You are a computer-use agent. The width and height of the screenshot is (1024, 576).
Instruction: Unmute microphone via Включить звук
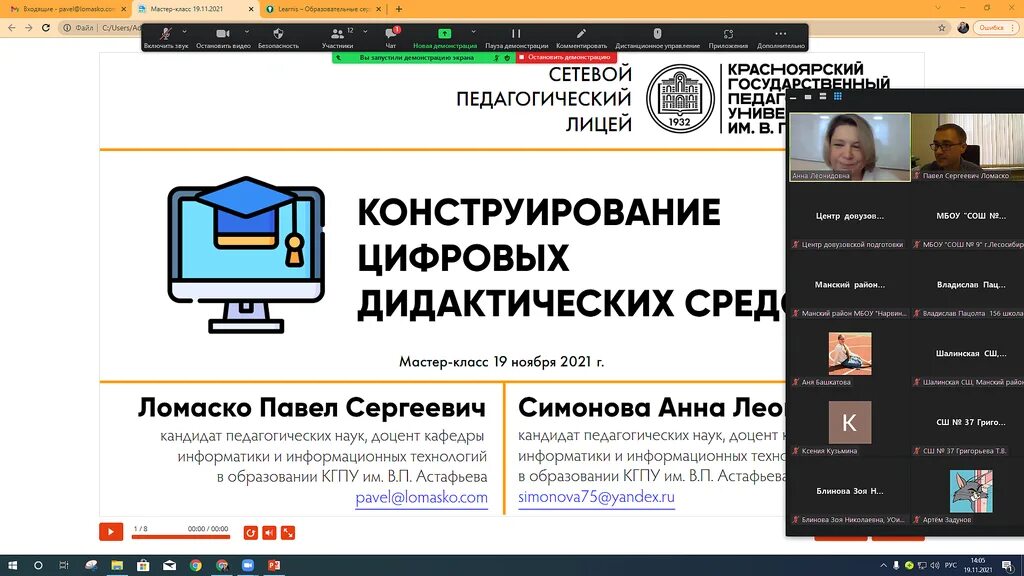pos(166,38)
